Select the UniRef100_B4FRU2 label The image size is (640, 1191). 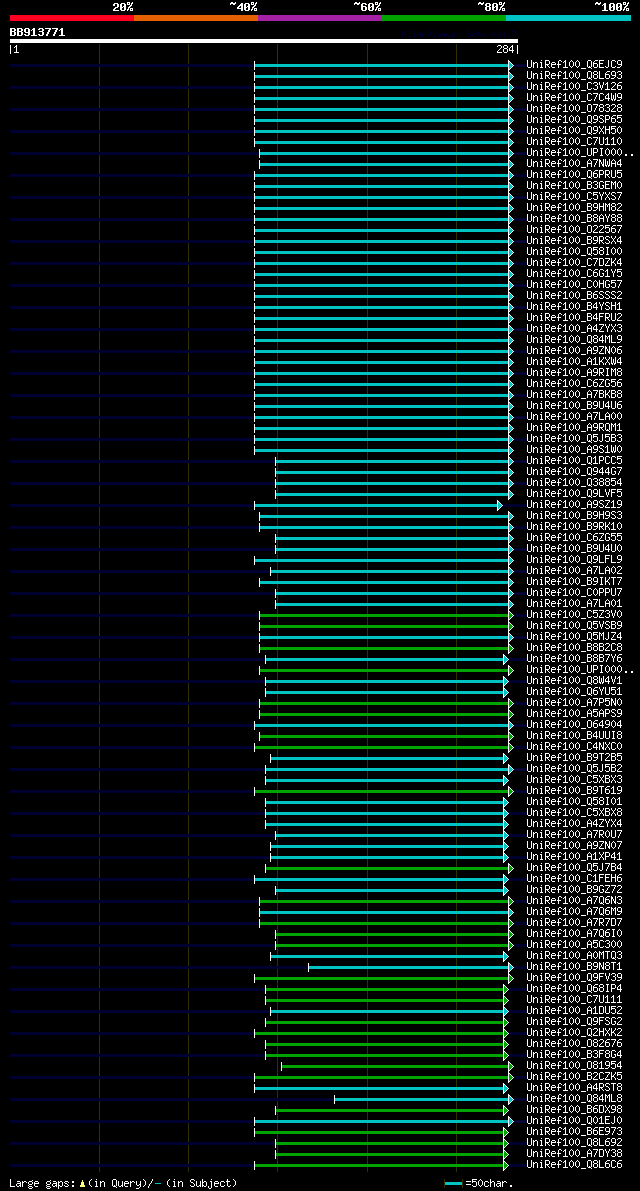coord(574,317)
